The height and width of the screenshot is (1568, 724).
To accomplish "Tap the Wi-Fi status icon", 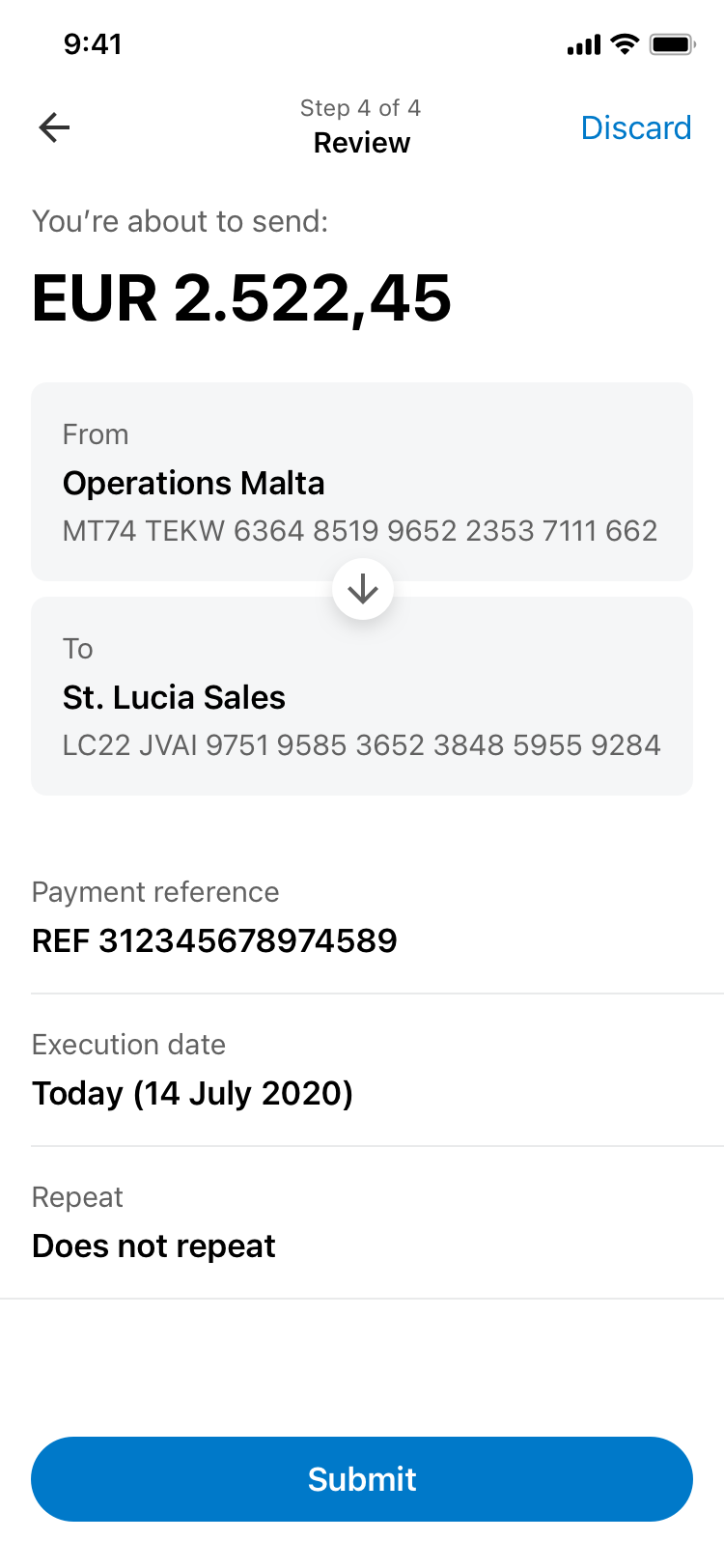I will click(x=626, y=44).
